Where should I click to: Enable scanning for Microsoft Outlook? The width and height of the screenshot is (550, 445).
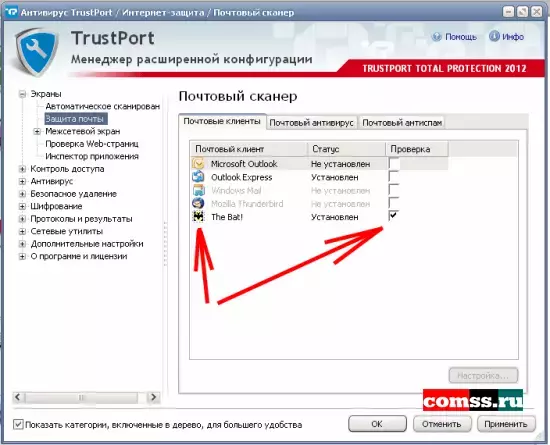coord(394,163)
